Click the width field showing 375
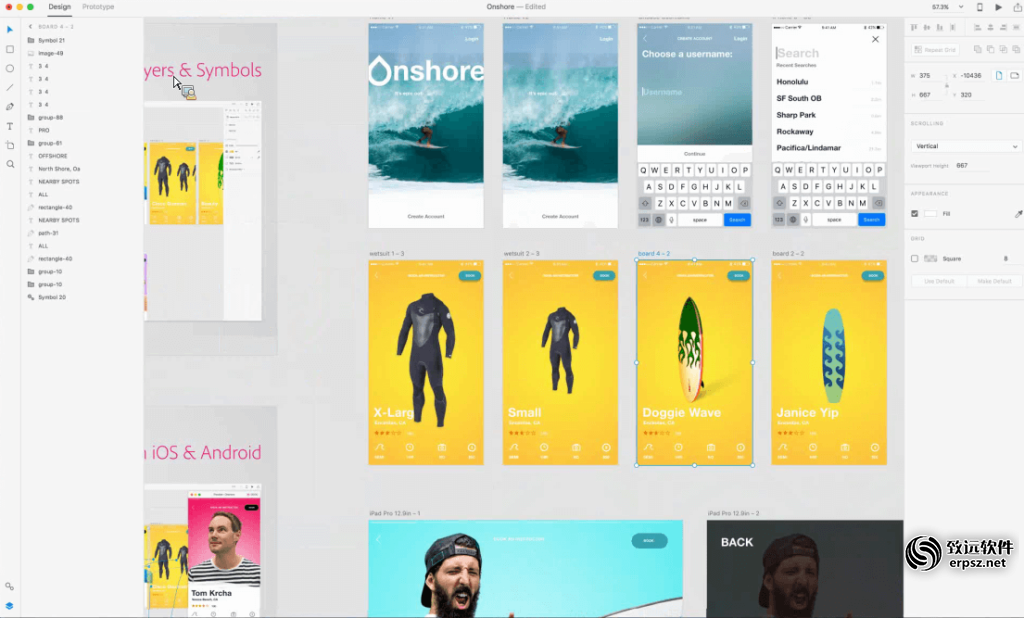1024x618 pixels. pos(930,76)
